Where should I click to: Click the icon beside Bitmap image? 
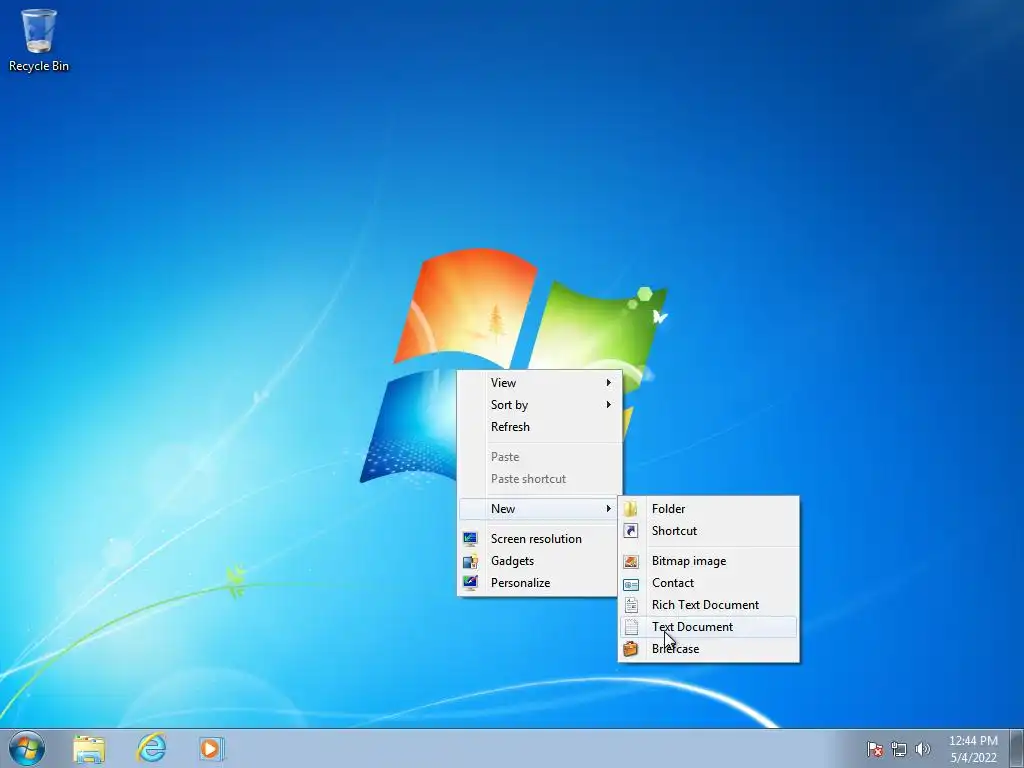point(631,561)
